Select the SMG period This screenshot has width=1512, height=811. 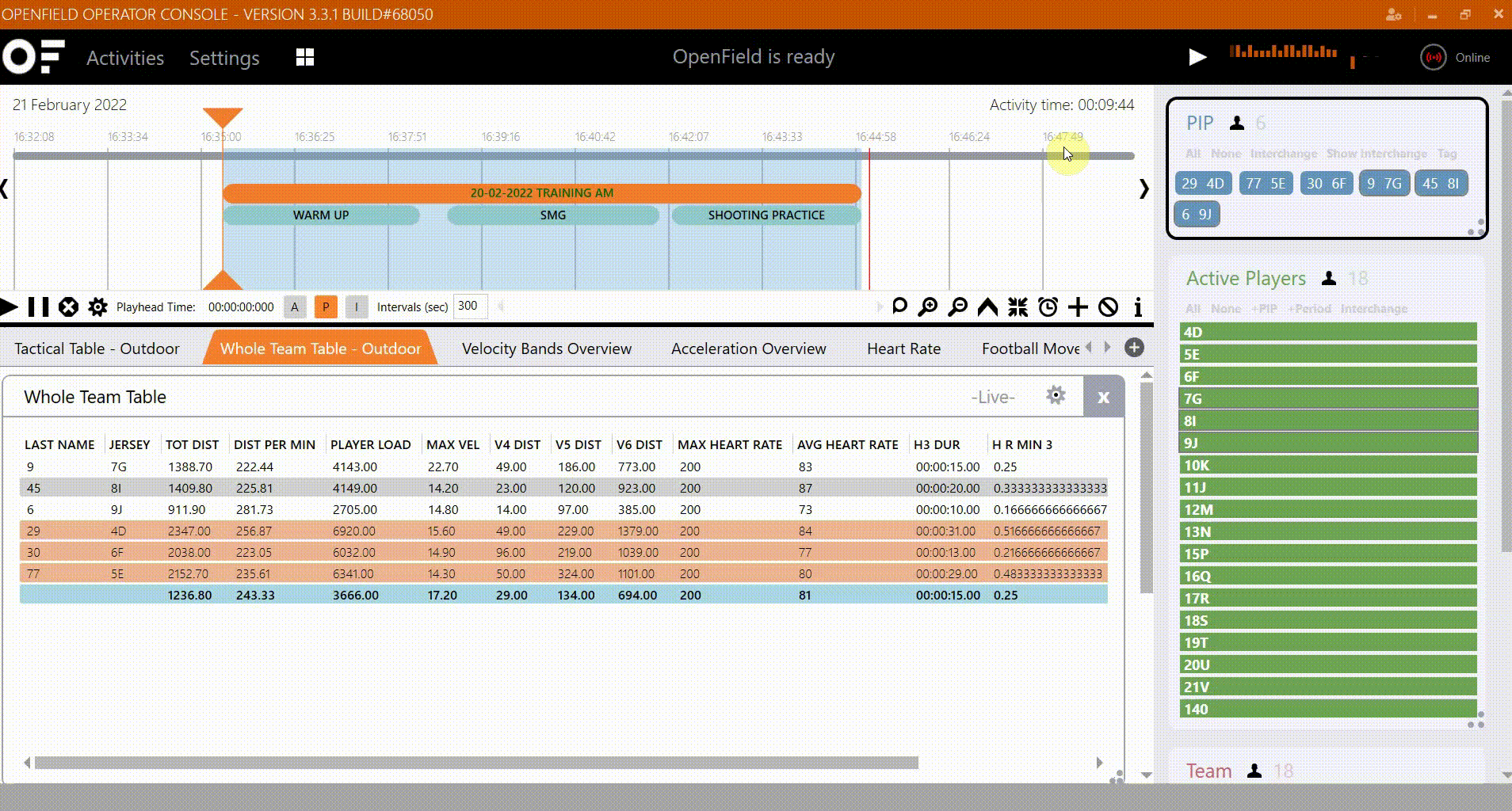552,215
